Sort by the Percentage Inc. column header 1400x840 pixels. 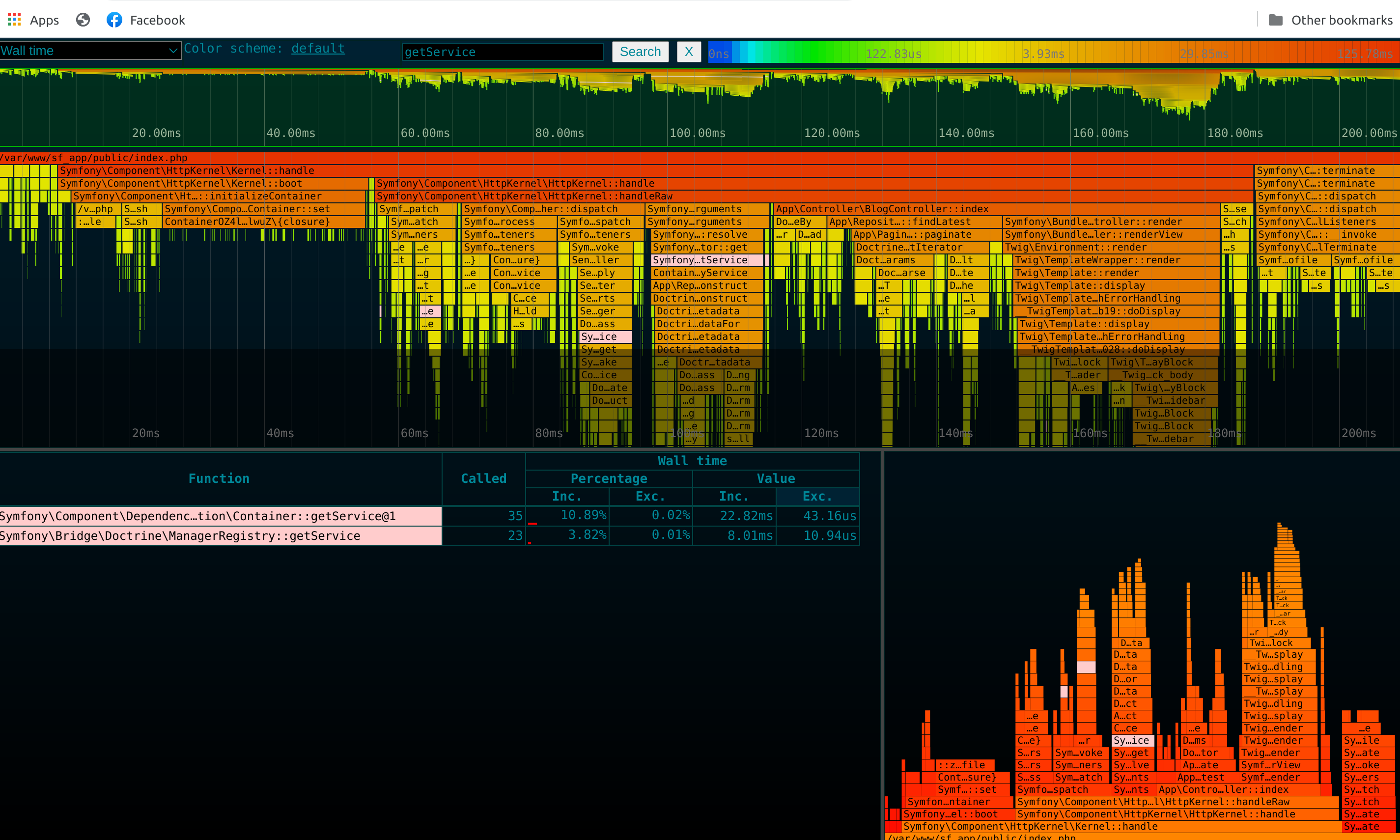[566, 497]
